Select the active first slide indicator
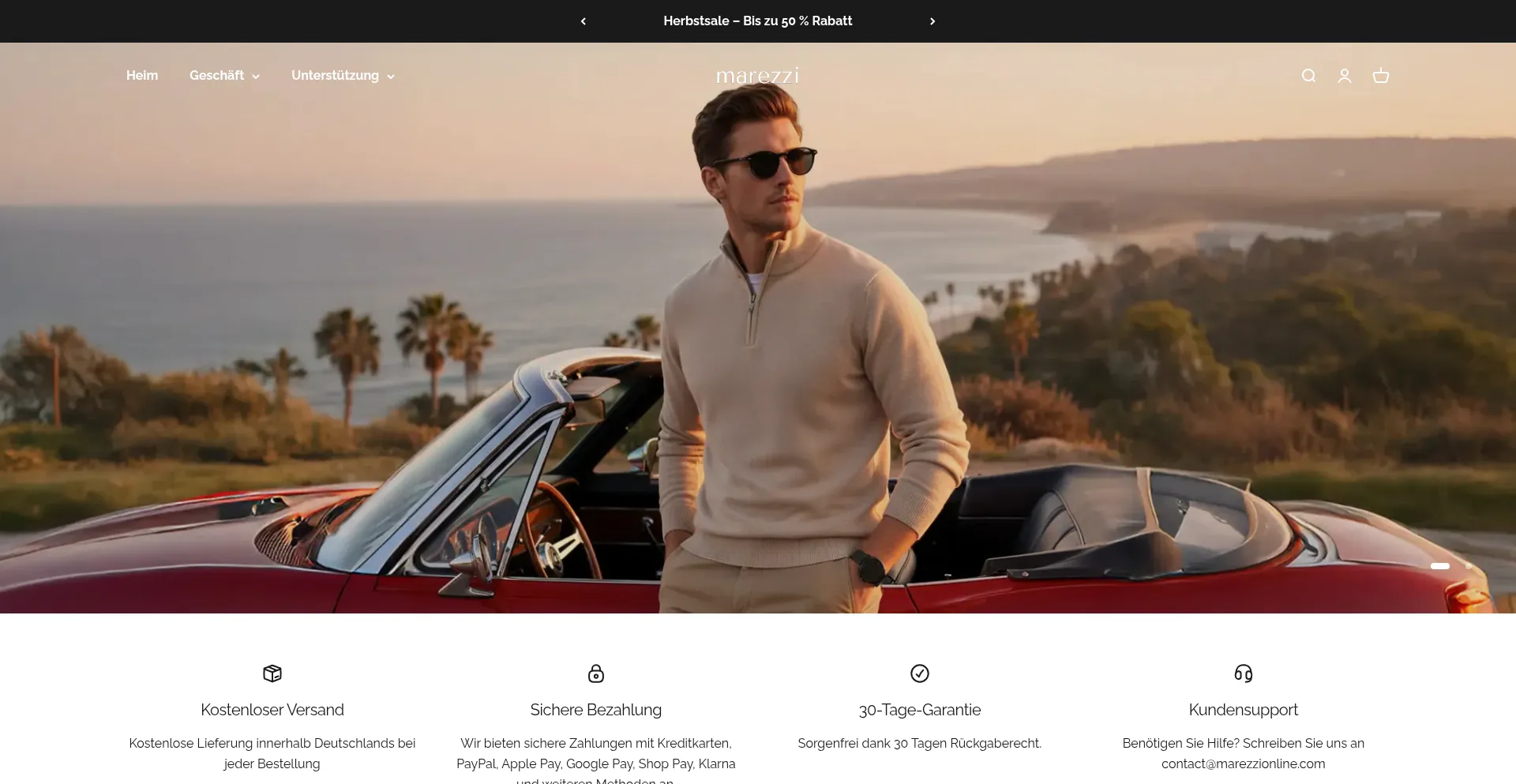1516x784 pixels. click(1440, 566)
